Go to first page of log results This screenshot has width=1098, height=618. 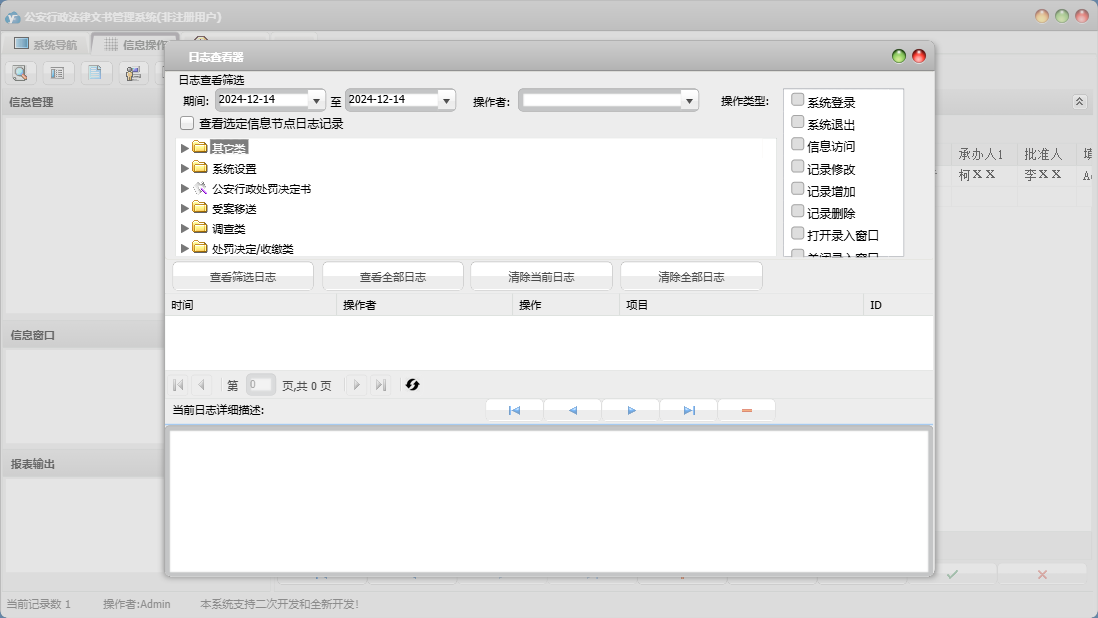click(x=178, y=384)
